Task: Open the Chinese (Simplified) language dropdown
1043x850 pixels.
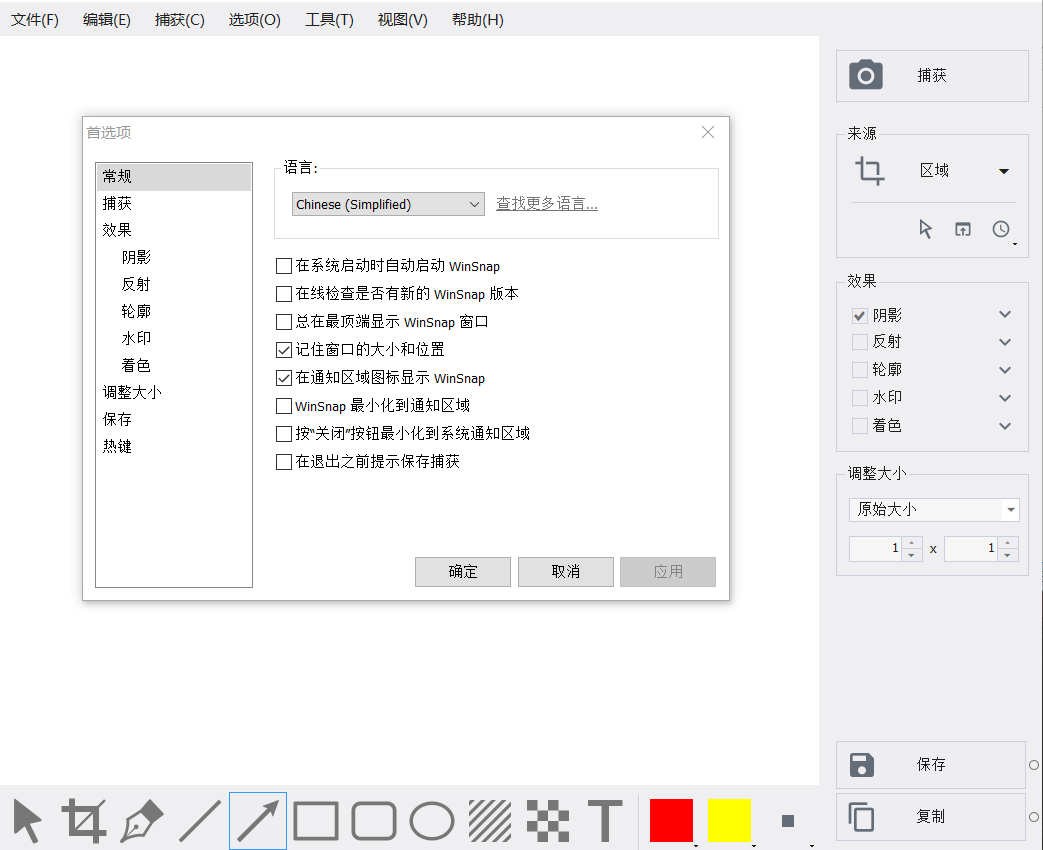Action: click(388, 204)
